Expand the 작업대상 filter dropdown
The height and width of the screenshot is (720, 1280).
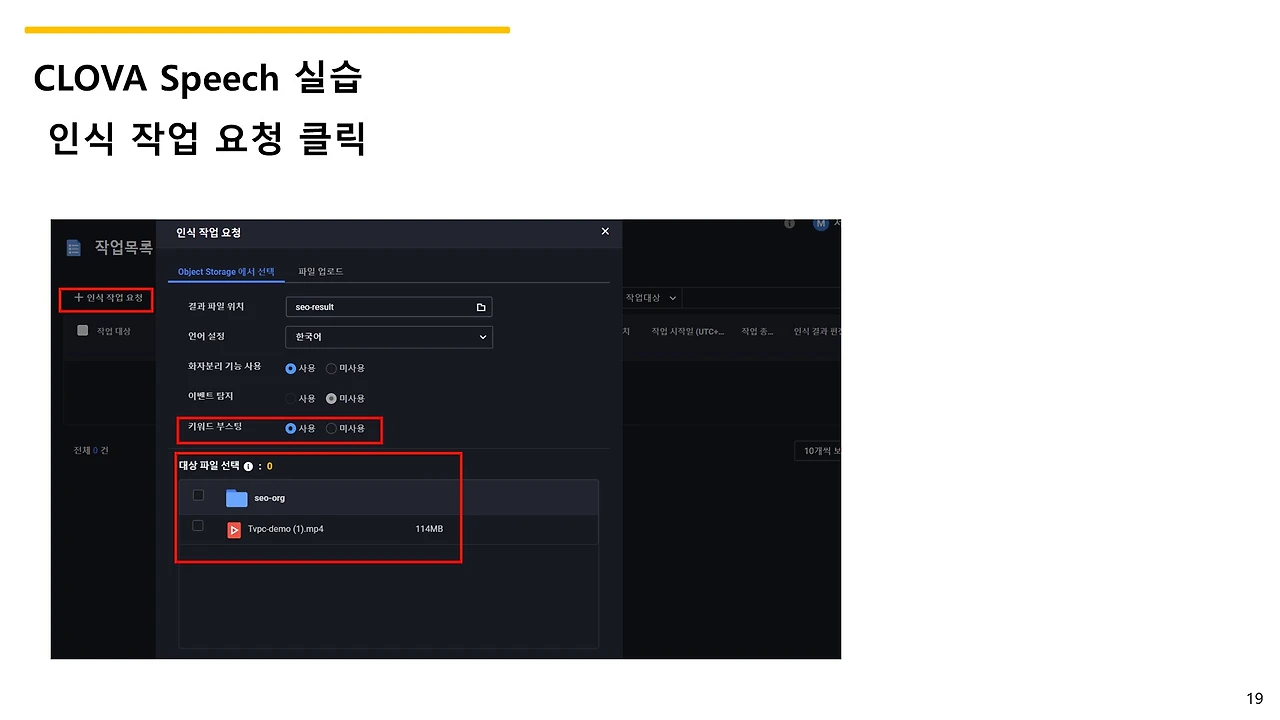tap(652, 298)
